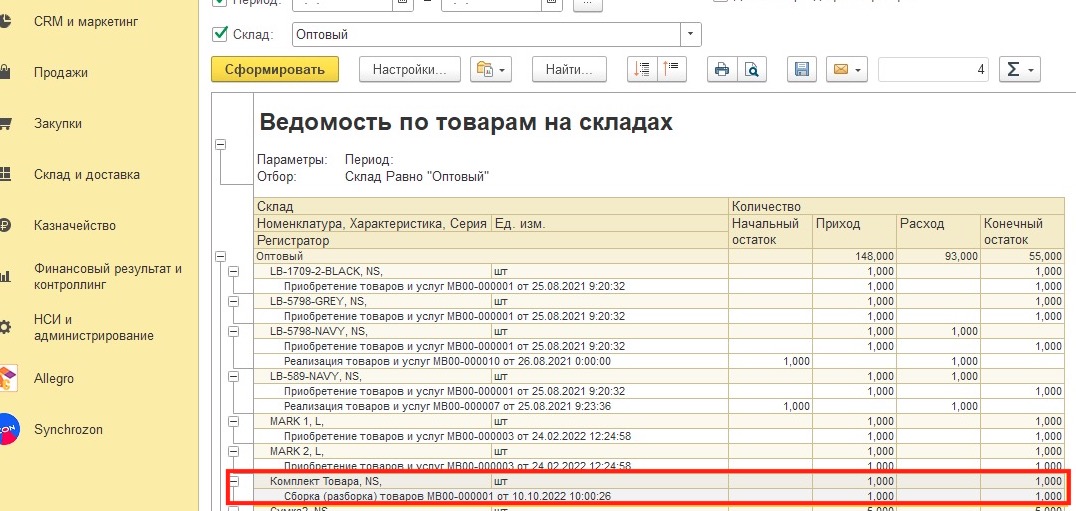
Task: Open the CRM и маркетинг section
Action: tap(86, 22)
